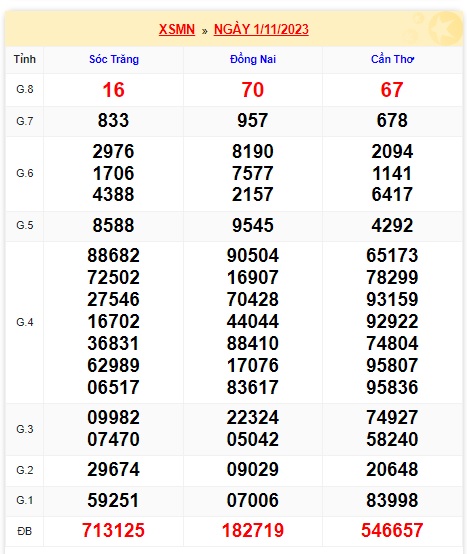Click Đồng Nai G.8 result 70

pyautogui.click(x=253, y=90)
